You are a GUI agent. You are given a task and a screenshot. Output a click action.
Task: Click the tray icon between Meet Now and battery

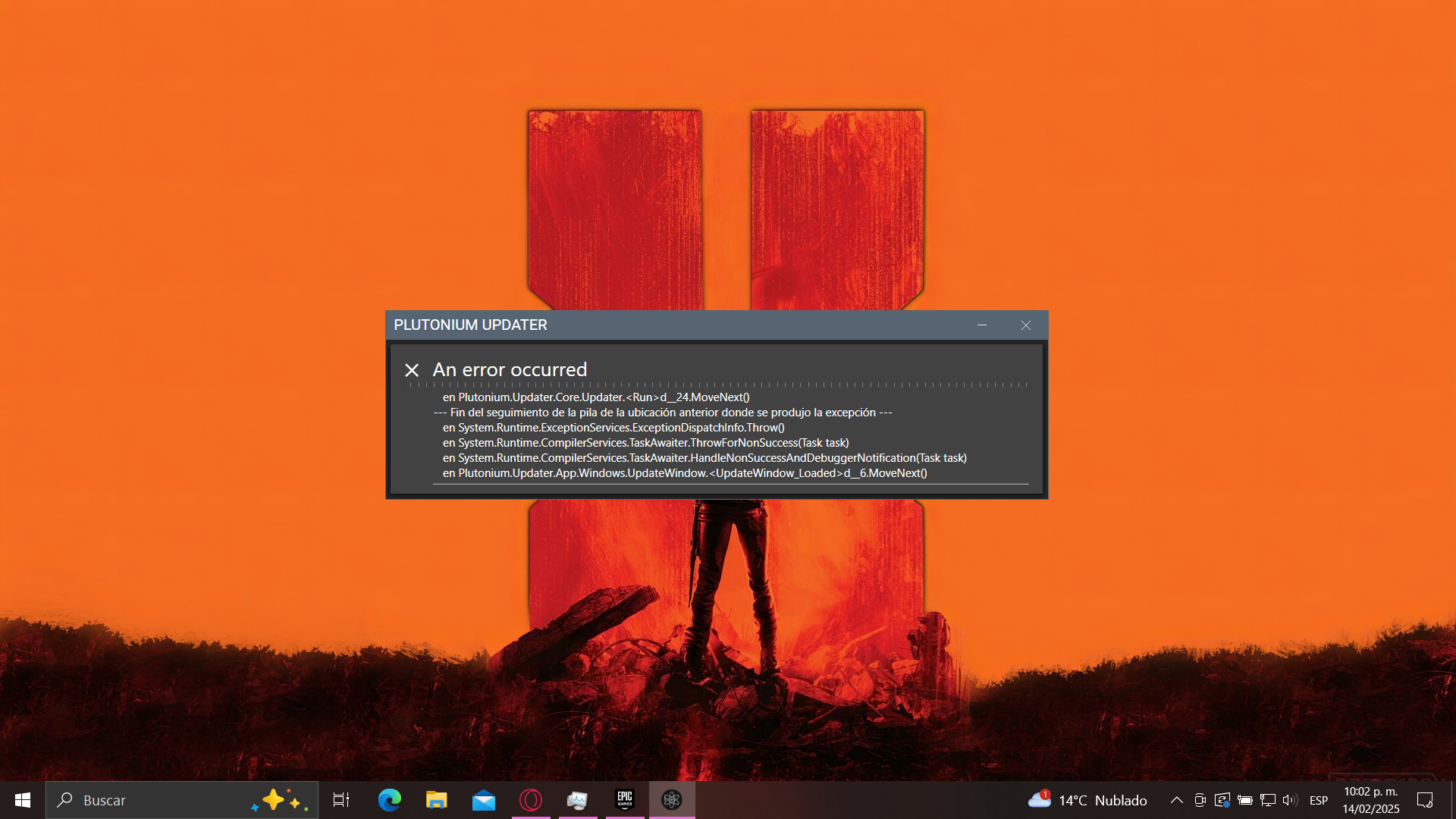[x=1222, y=800]
